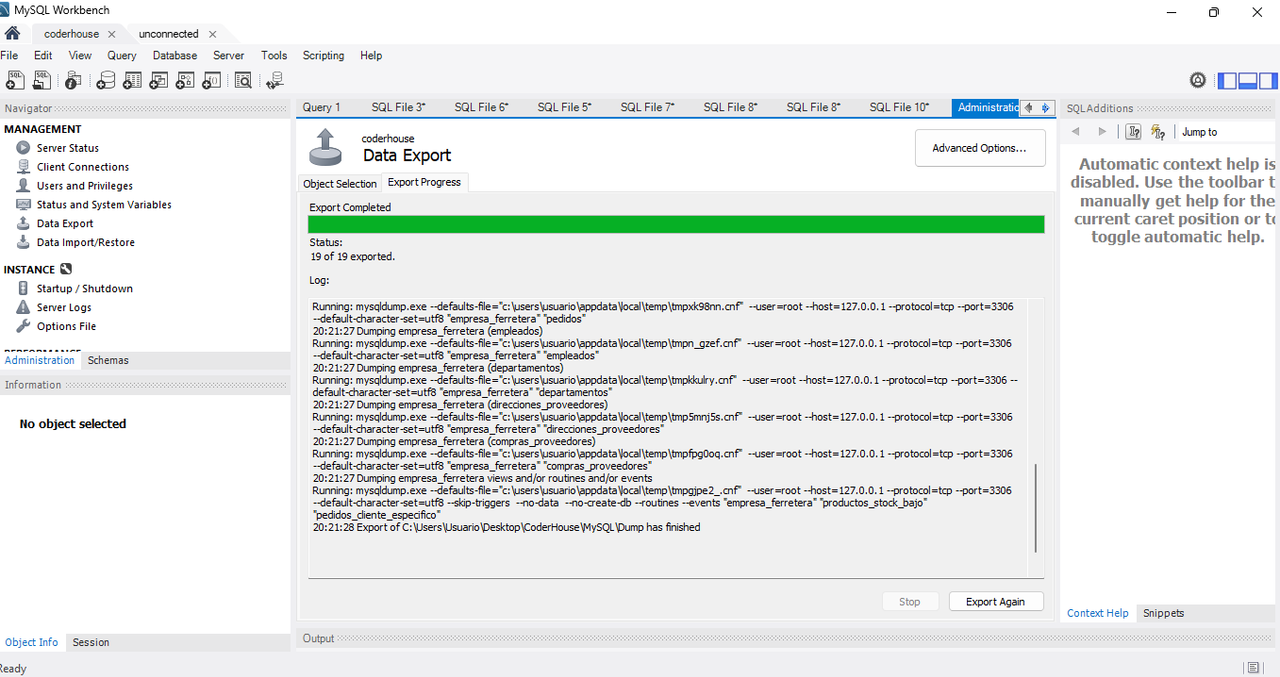Get context help for caret position
The image size is (1280, 677).
1134,132
